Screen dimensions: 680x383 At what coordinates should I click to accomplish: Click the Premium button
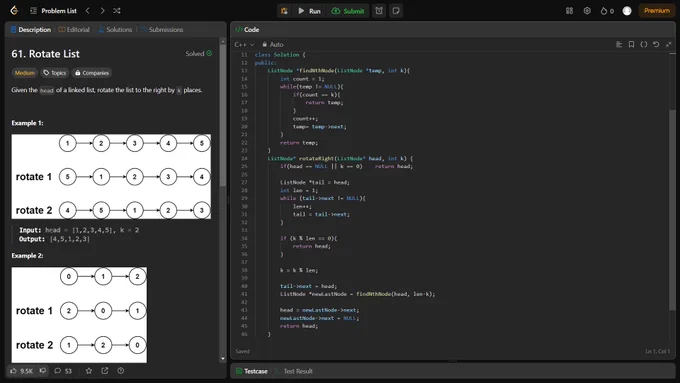click(657, 11)
